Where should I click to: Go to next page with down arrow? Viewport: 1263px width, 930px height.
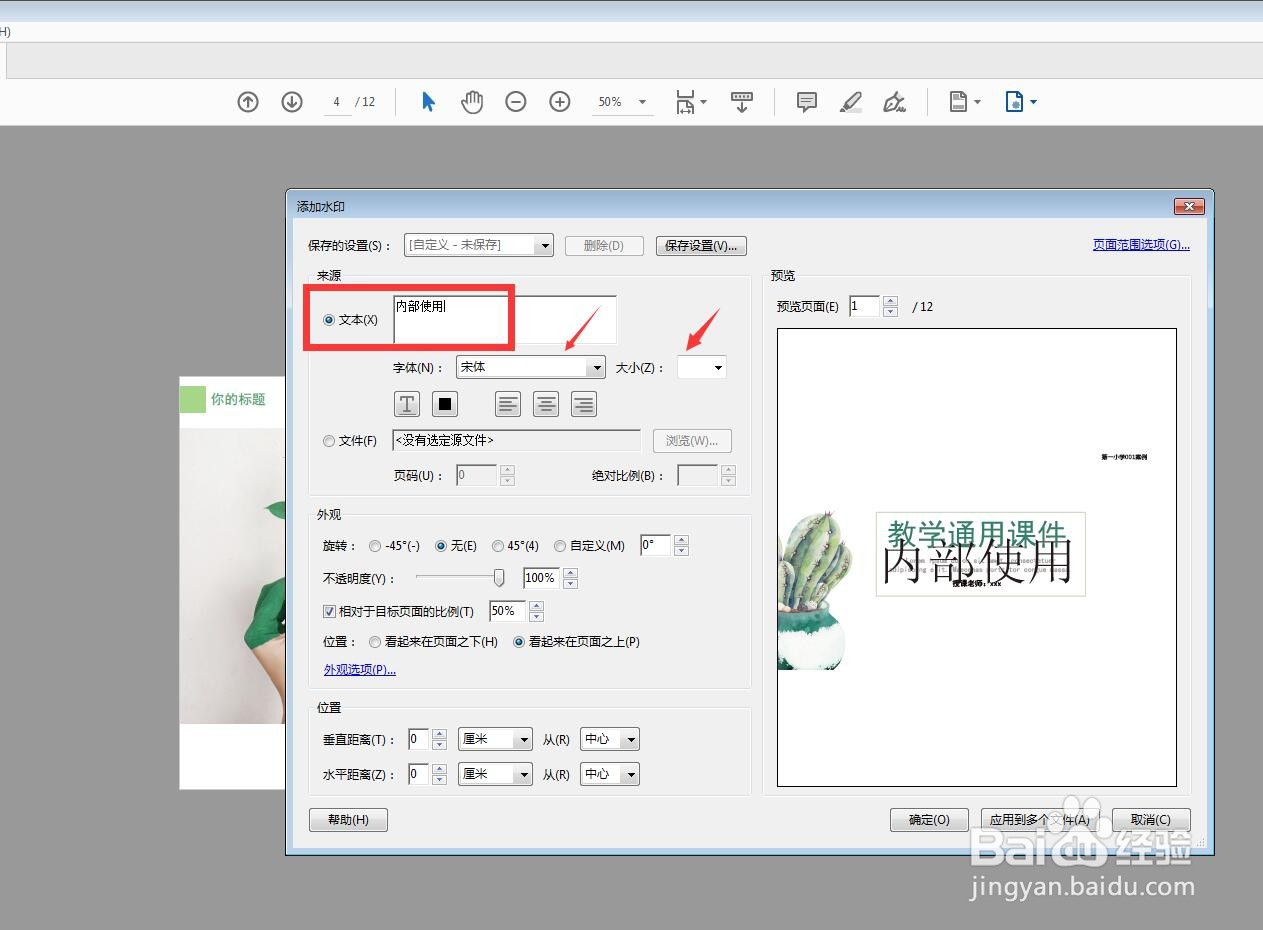(292, 102)
